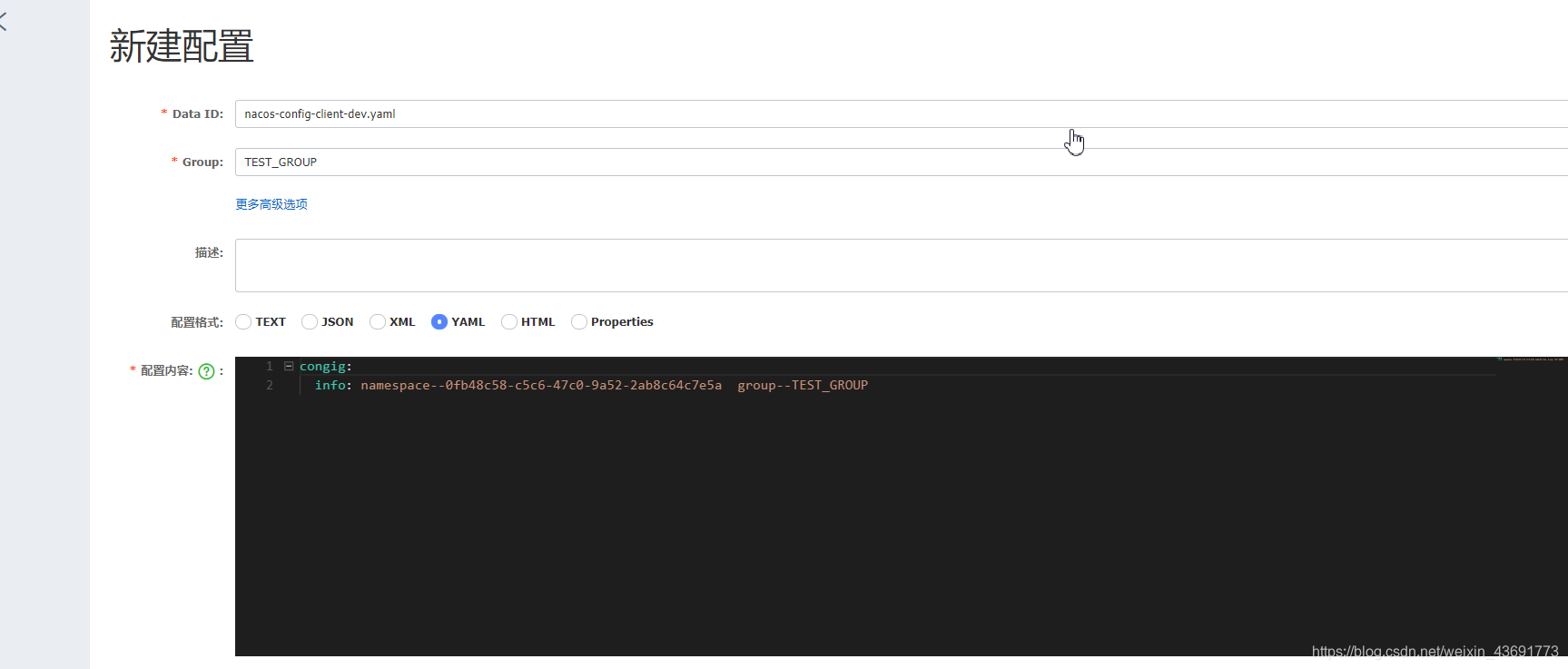
Task: Select the Properties format radio button
Action: (x=579, y=321)
